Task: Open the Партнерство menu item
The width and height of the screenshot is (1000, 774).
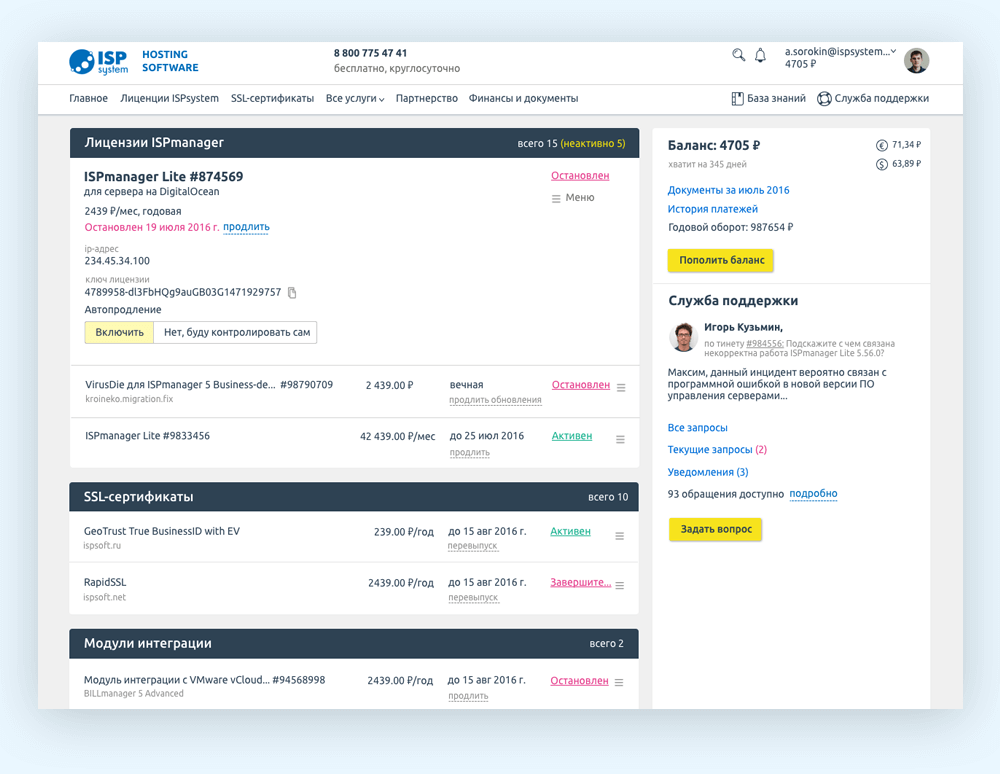Action: point(424,98)
